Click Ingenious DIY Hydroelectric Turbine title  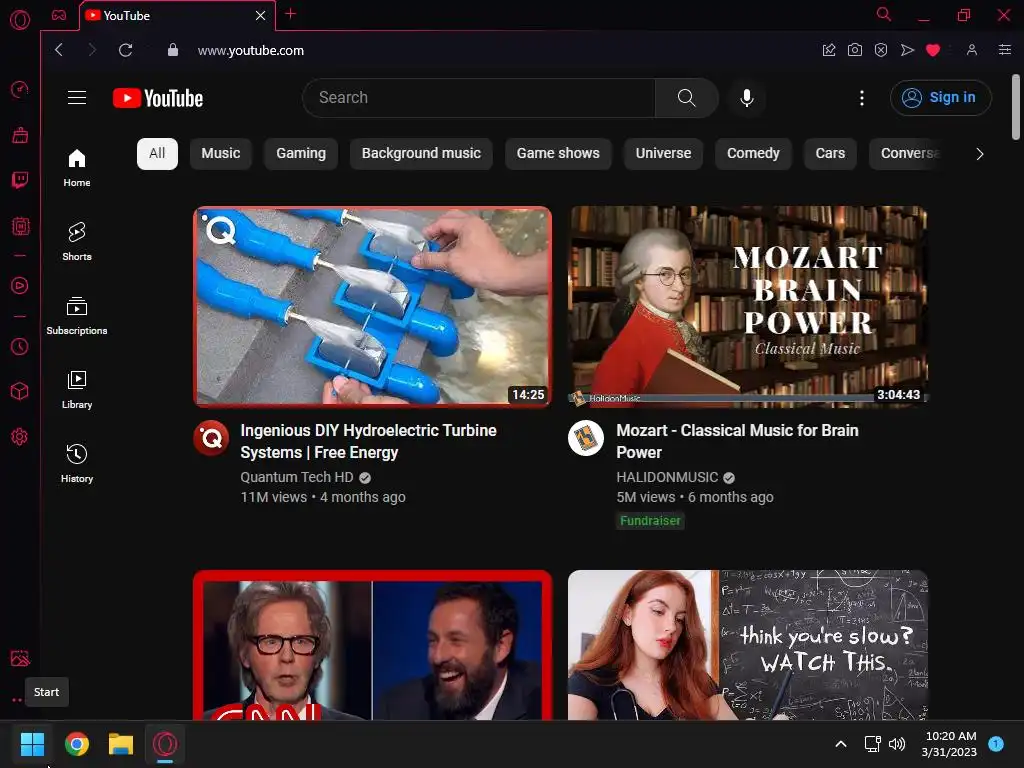(368, 441)
